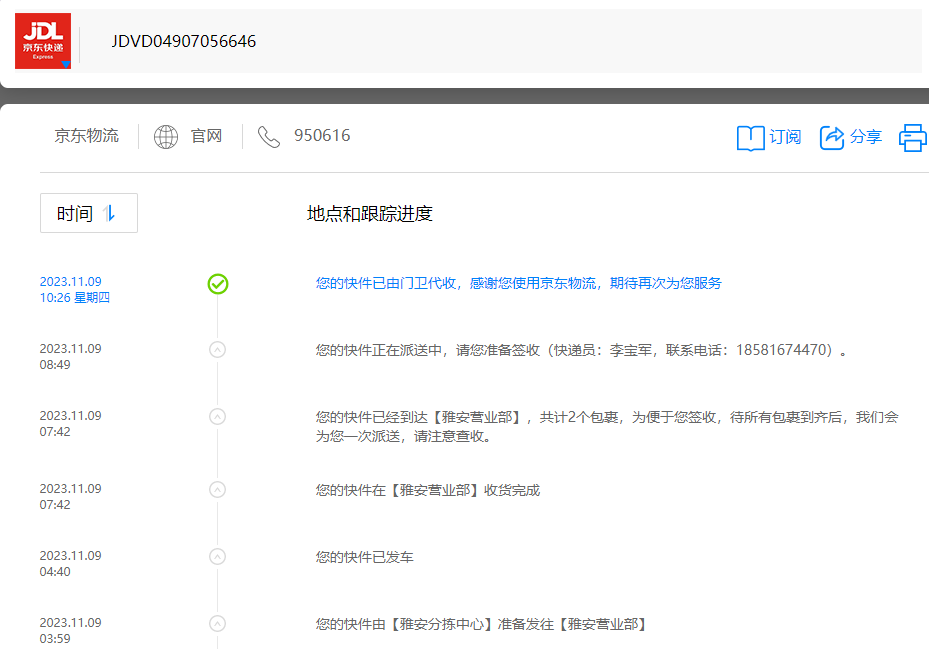
Task: Click the JDL Express carrier logo
Action: 43,41
